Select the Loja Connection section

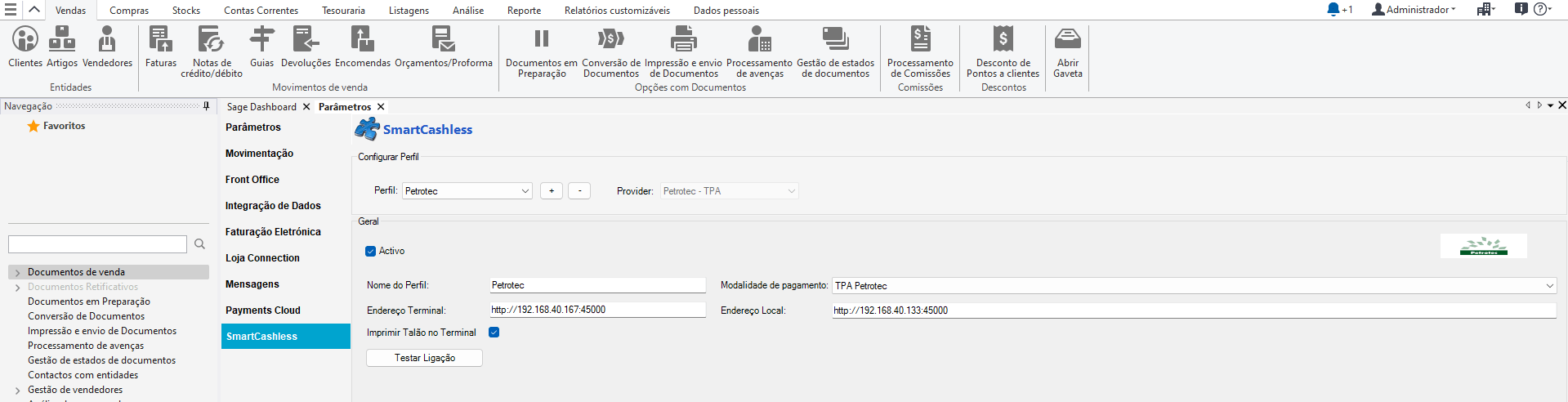(285, 258)
